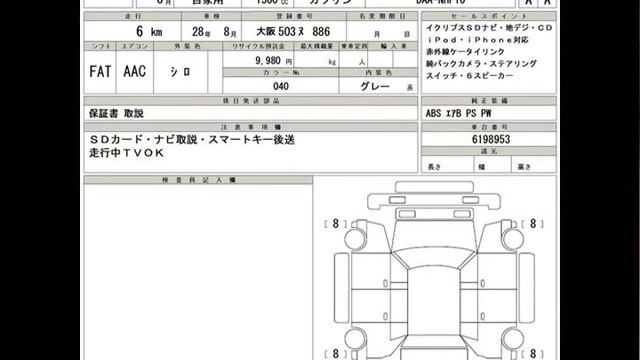Click chassis number "6198953"
The height and width of the screenshot is (360, 640).
pyautogui.click(x=491, y=139)
